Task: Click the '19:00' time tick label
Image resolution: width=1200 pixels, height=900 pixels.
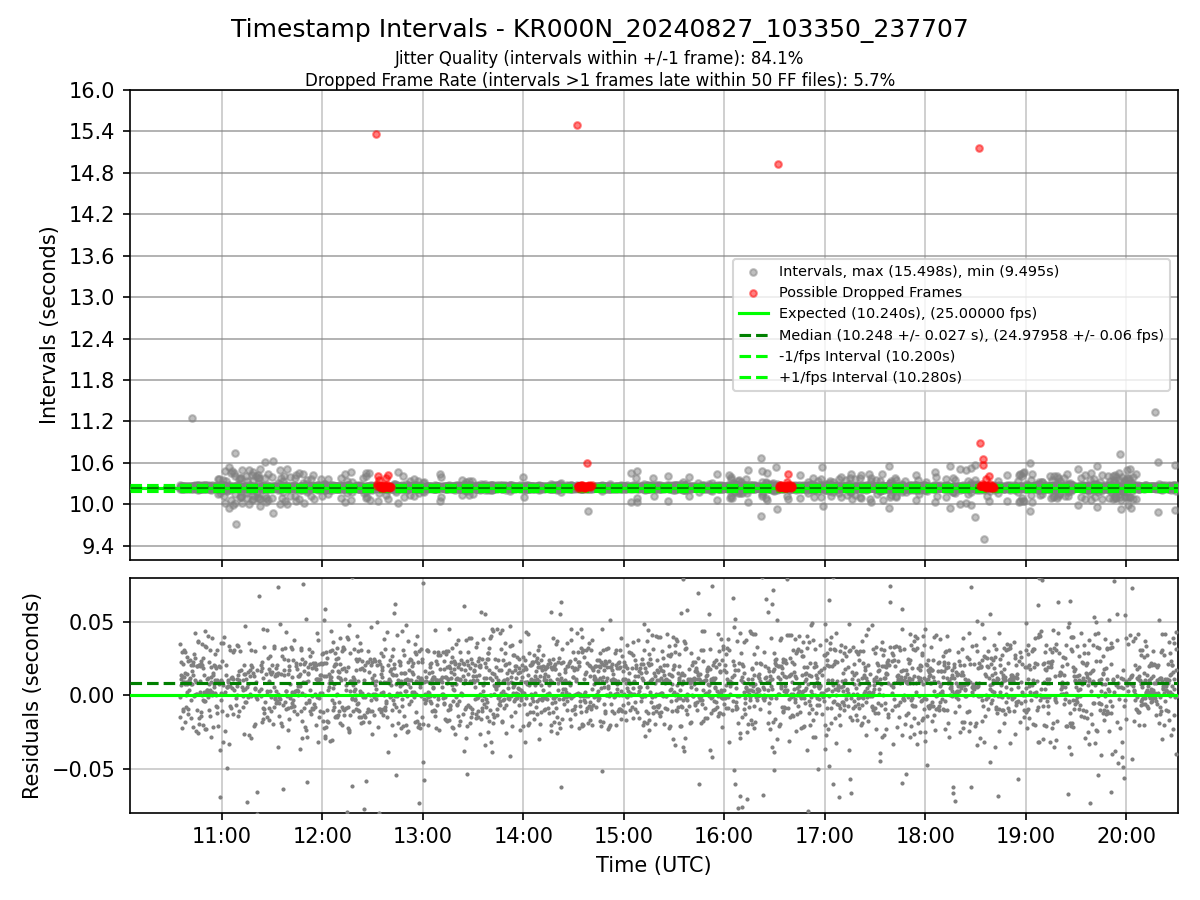Action: pos(1025,837)
